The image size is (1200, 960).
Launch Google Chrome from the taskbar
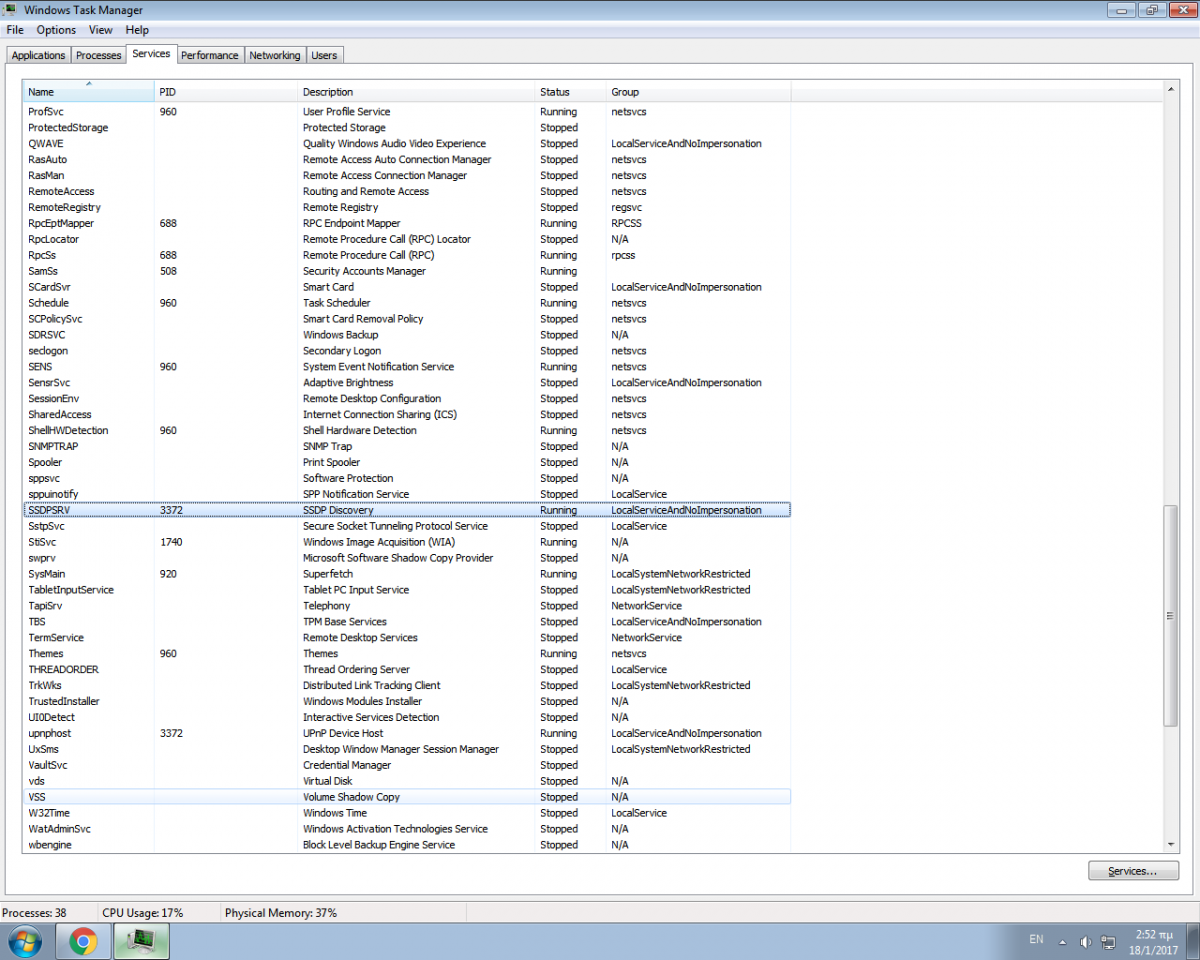point(83,941)
